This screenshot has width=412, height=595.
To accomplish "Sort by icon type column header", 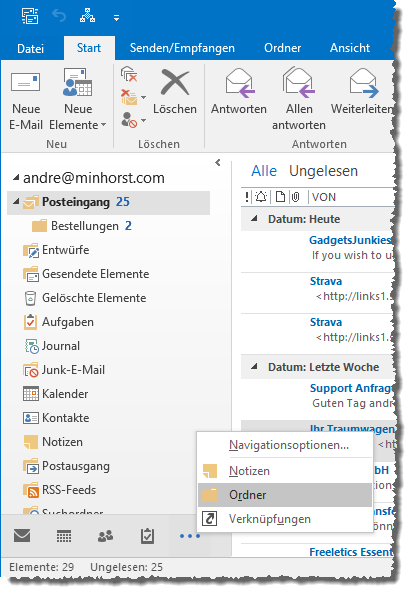I will pyautogui.click(x=280, y=197).
